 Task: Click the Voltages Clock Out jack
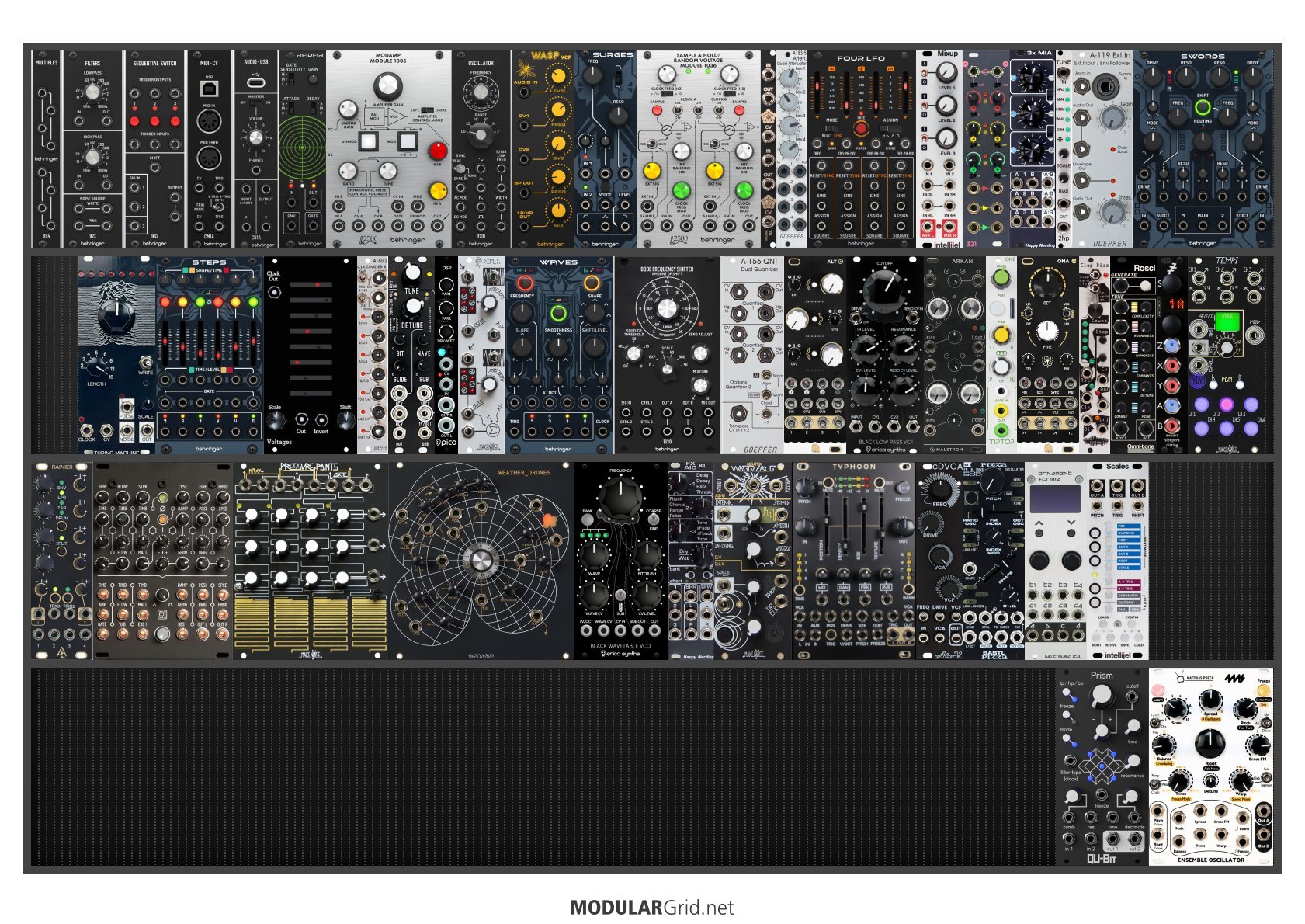tap(274, 293)
